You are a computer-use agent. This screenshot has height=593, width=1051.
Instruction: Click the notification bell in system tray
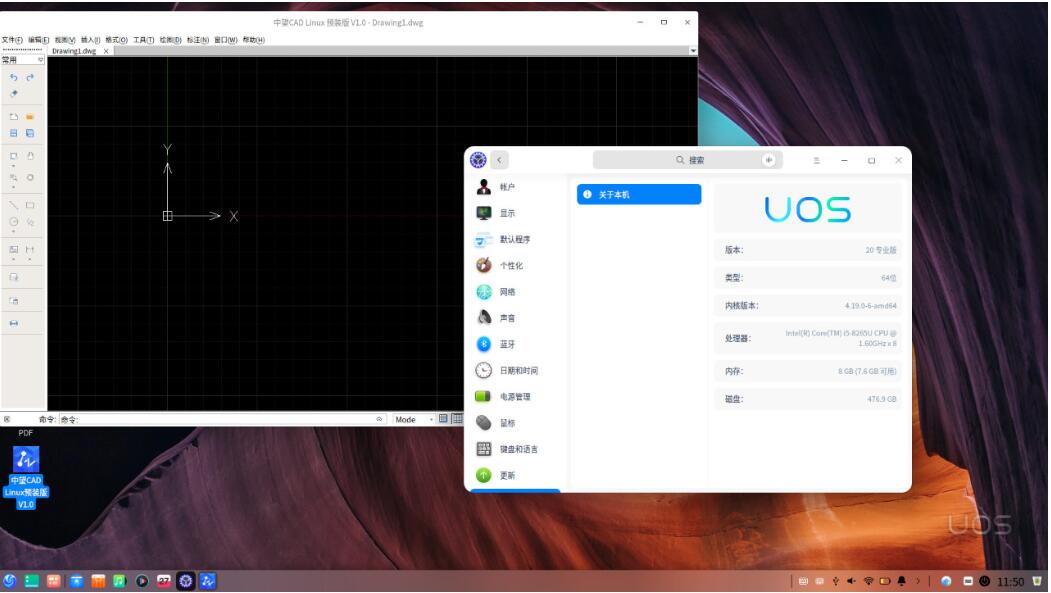click(902, 581)
